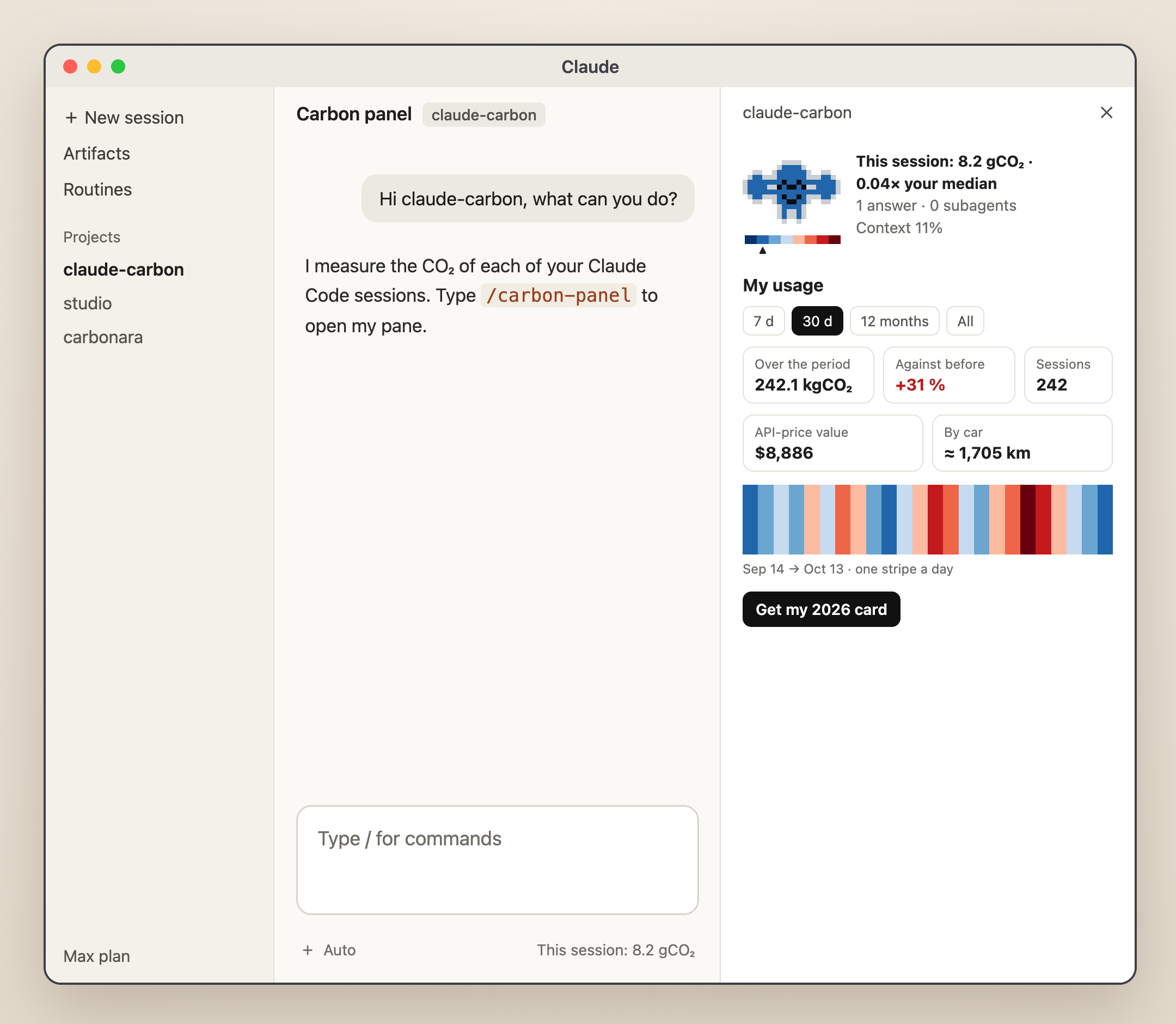Click This session: 8.2 gCO₂ footer status

click(x=615, y=950)
